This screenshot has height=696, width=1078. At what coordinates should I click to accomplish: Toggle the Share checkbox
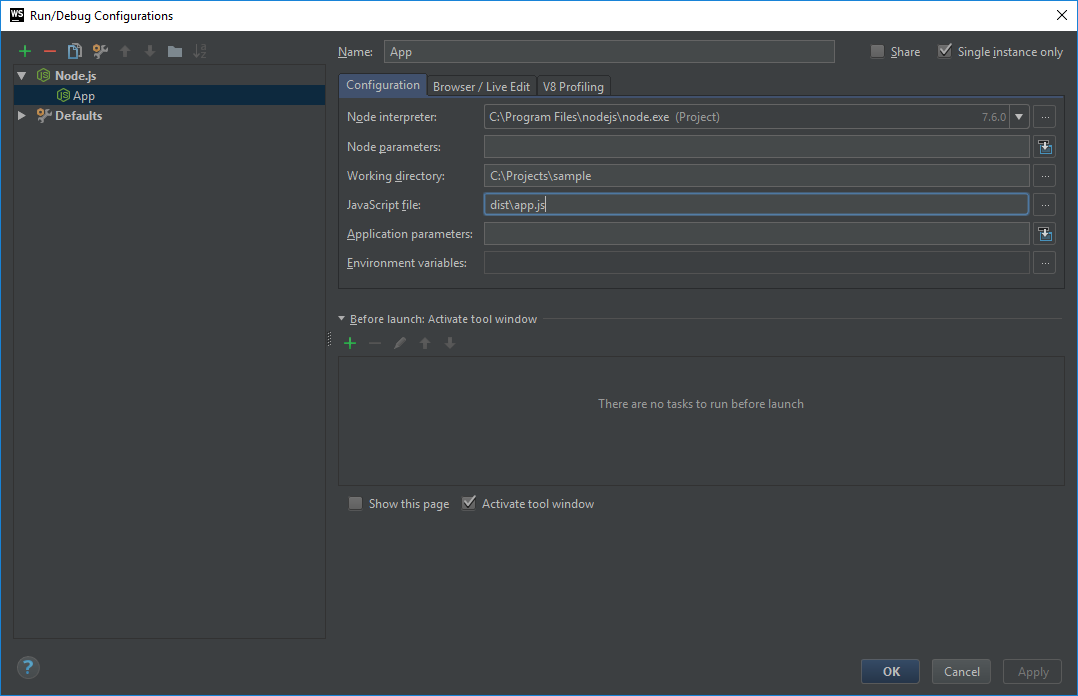(877, 51)
